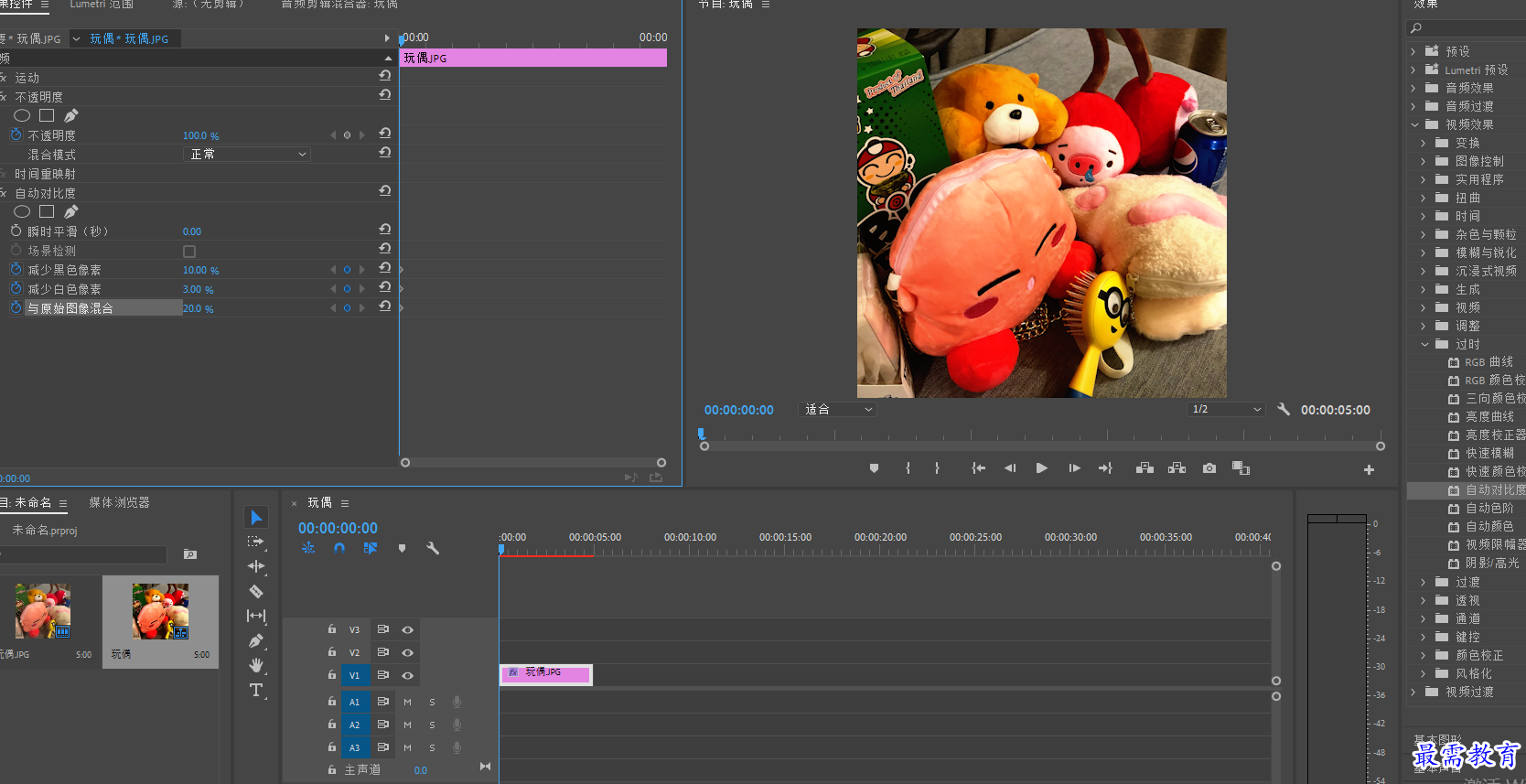Select the Hand tool
The width and height of the screenshot is (1526, 784).
[x=256, y=665]
